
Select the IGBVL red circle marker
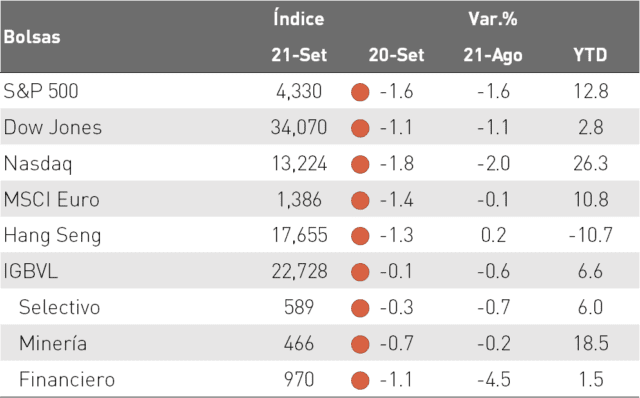coord(360,272)
